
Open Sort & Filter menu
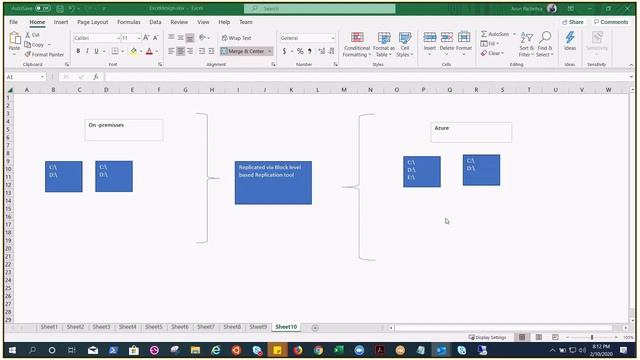[x=527, y=44]
